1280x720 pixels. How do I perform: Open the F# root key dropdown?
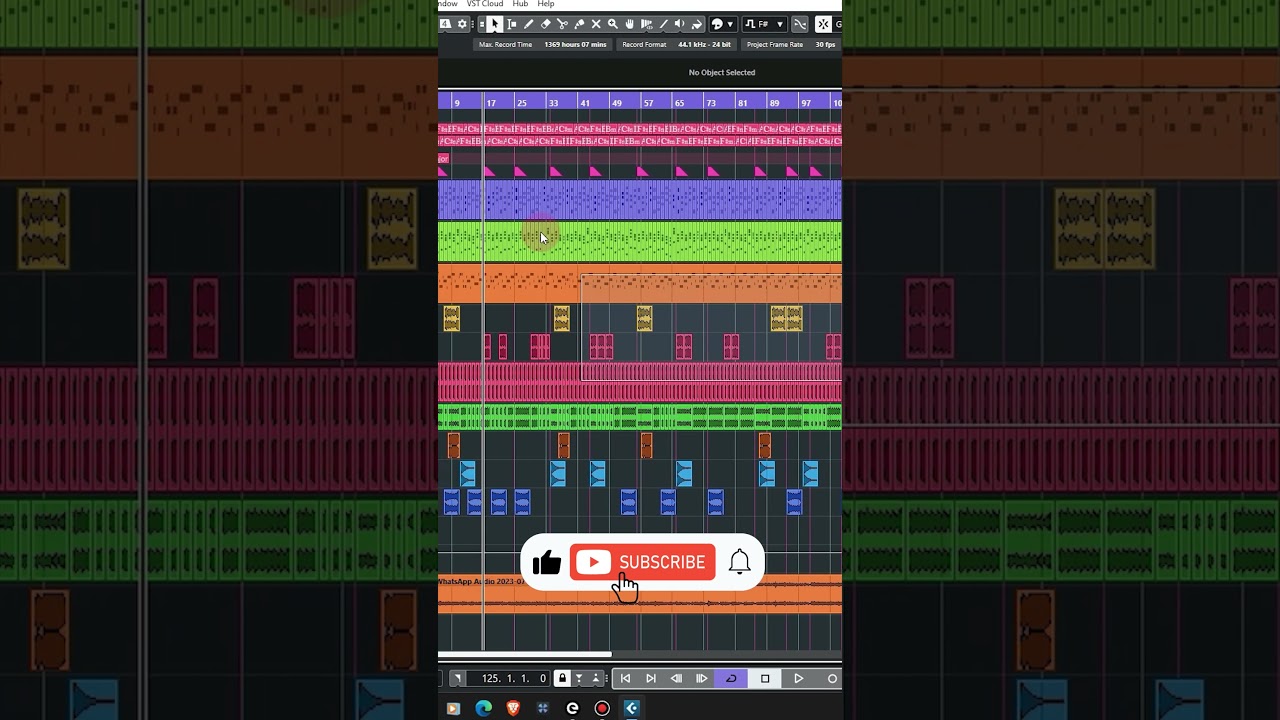(765, 24)
